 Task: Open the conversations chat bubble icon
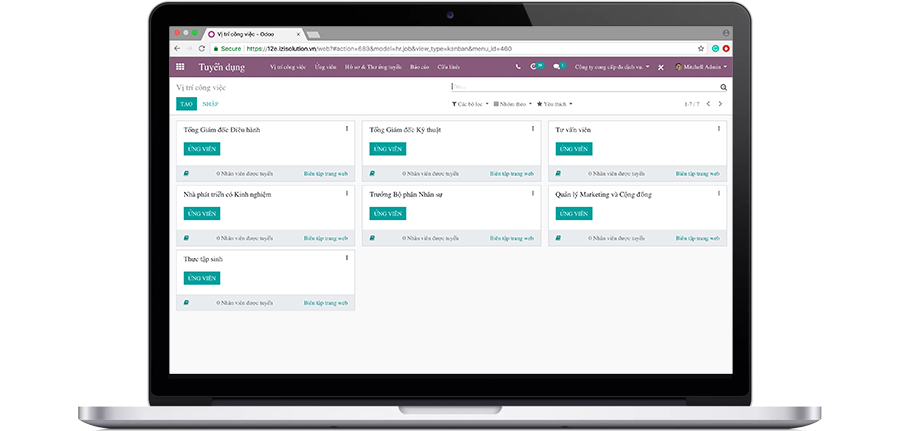coord(557,67)
